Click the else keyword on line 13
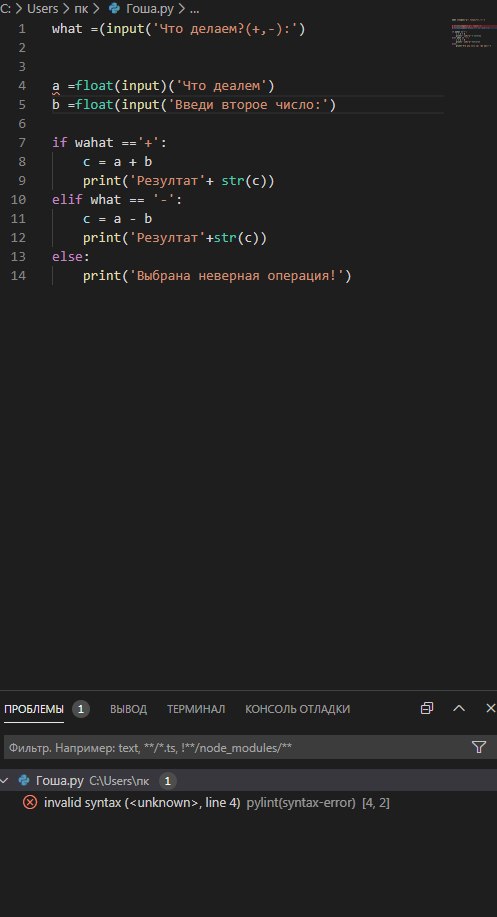The height and width of the screenshot is (917, 497). coord(67,256)
